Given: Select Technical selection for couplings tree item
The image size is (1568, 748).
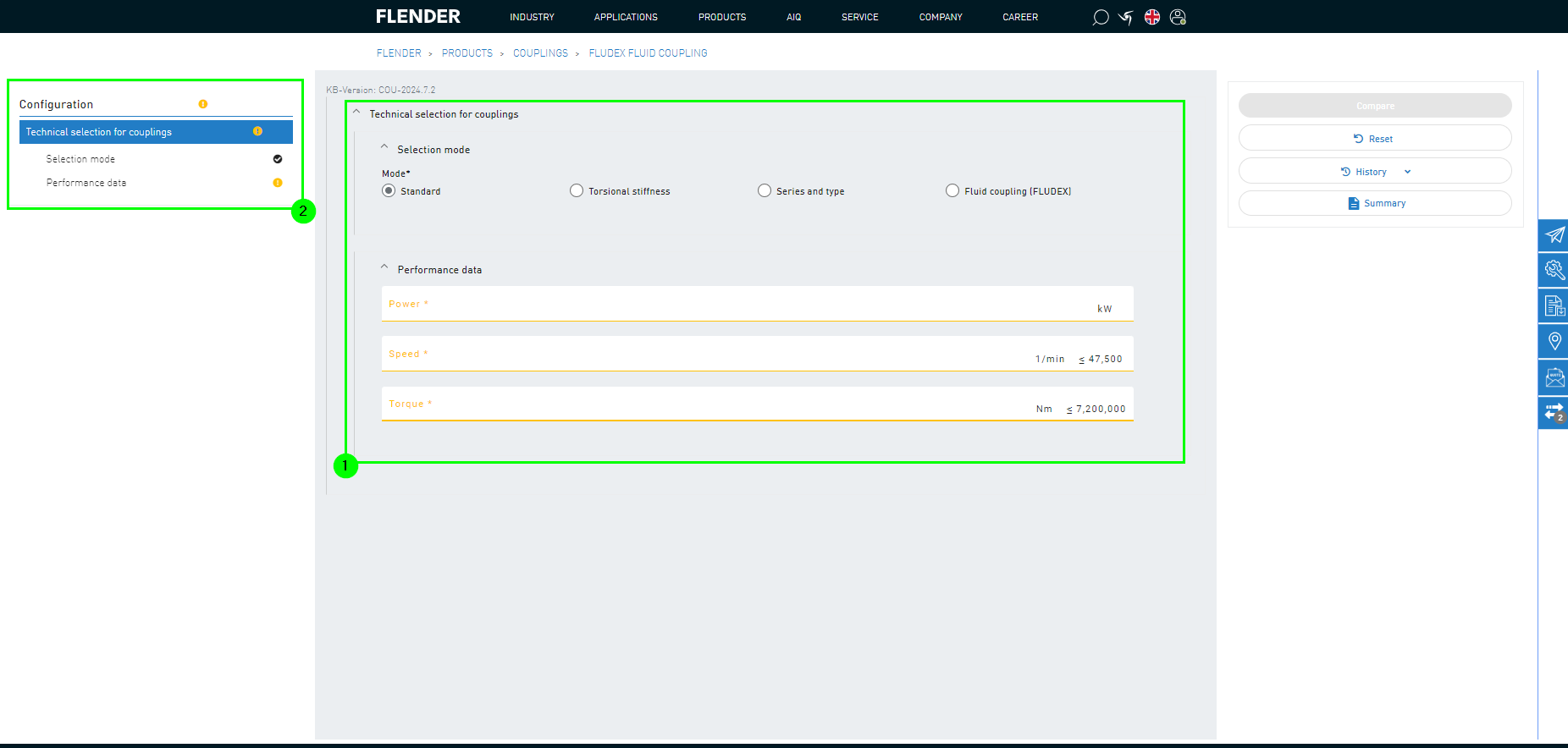Looking at the screenshot, I should [156, 132].
